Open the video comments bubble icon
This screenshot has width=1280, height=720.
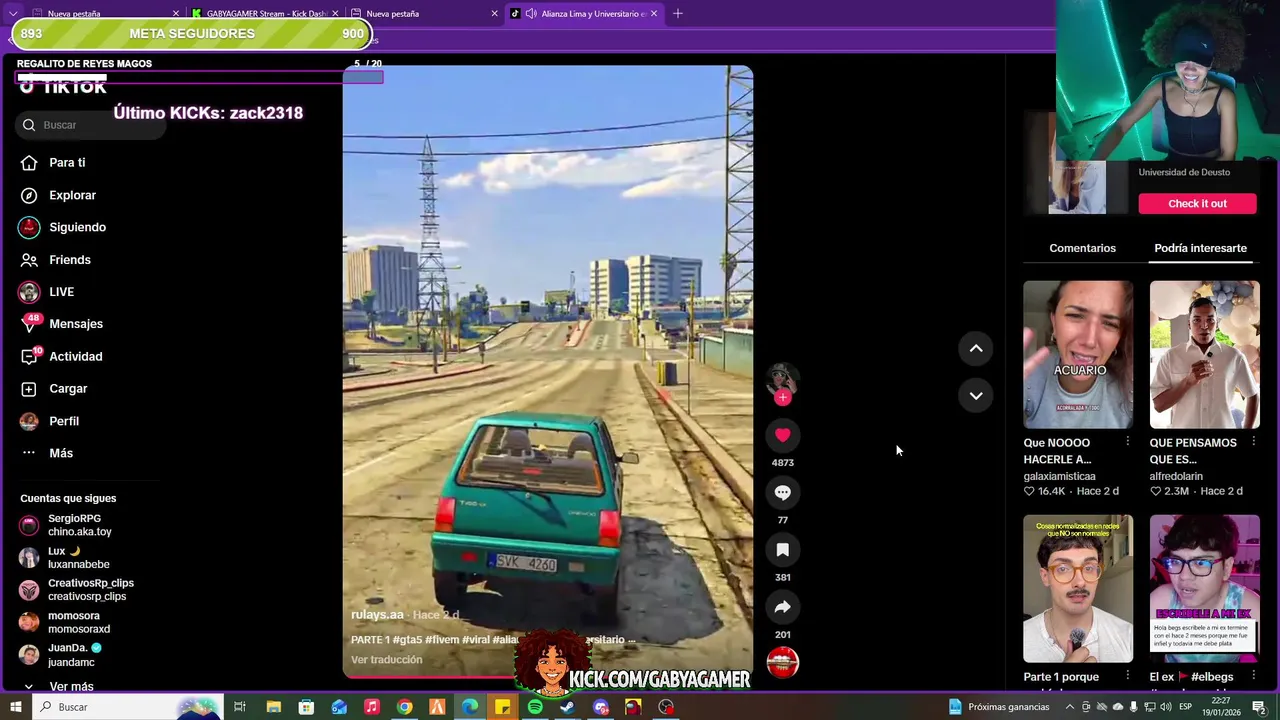click(x=782, y=492)
